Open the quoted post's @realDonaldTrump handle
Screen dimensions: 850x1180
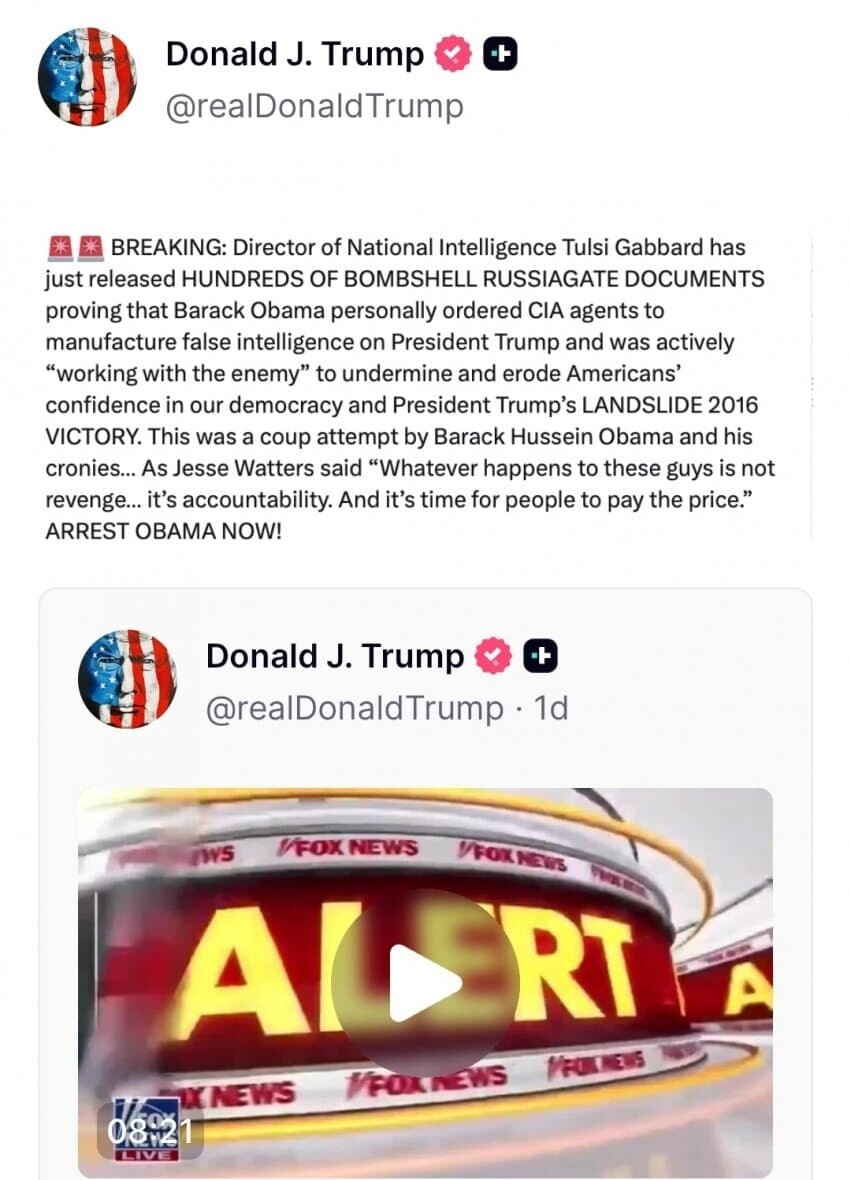click(355, 708)
